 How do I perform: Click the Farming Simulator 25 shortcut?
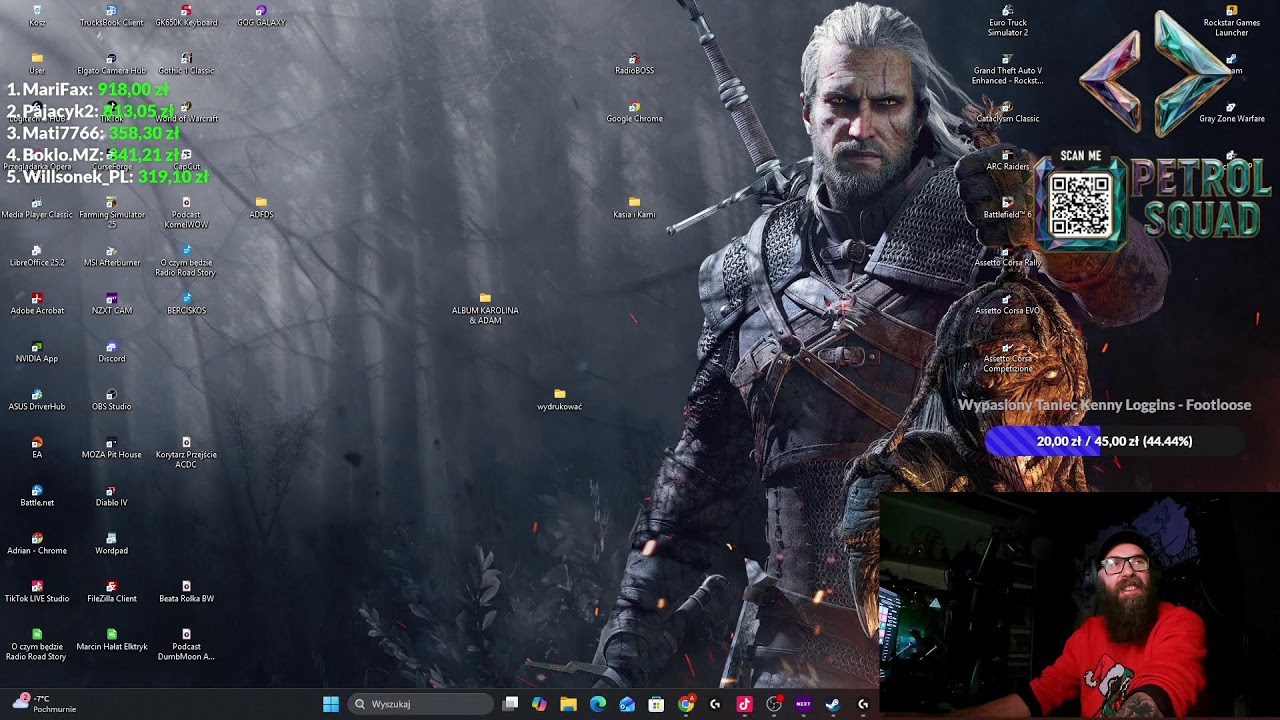(x=111, y=212)
